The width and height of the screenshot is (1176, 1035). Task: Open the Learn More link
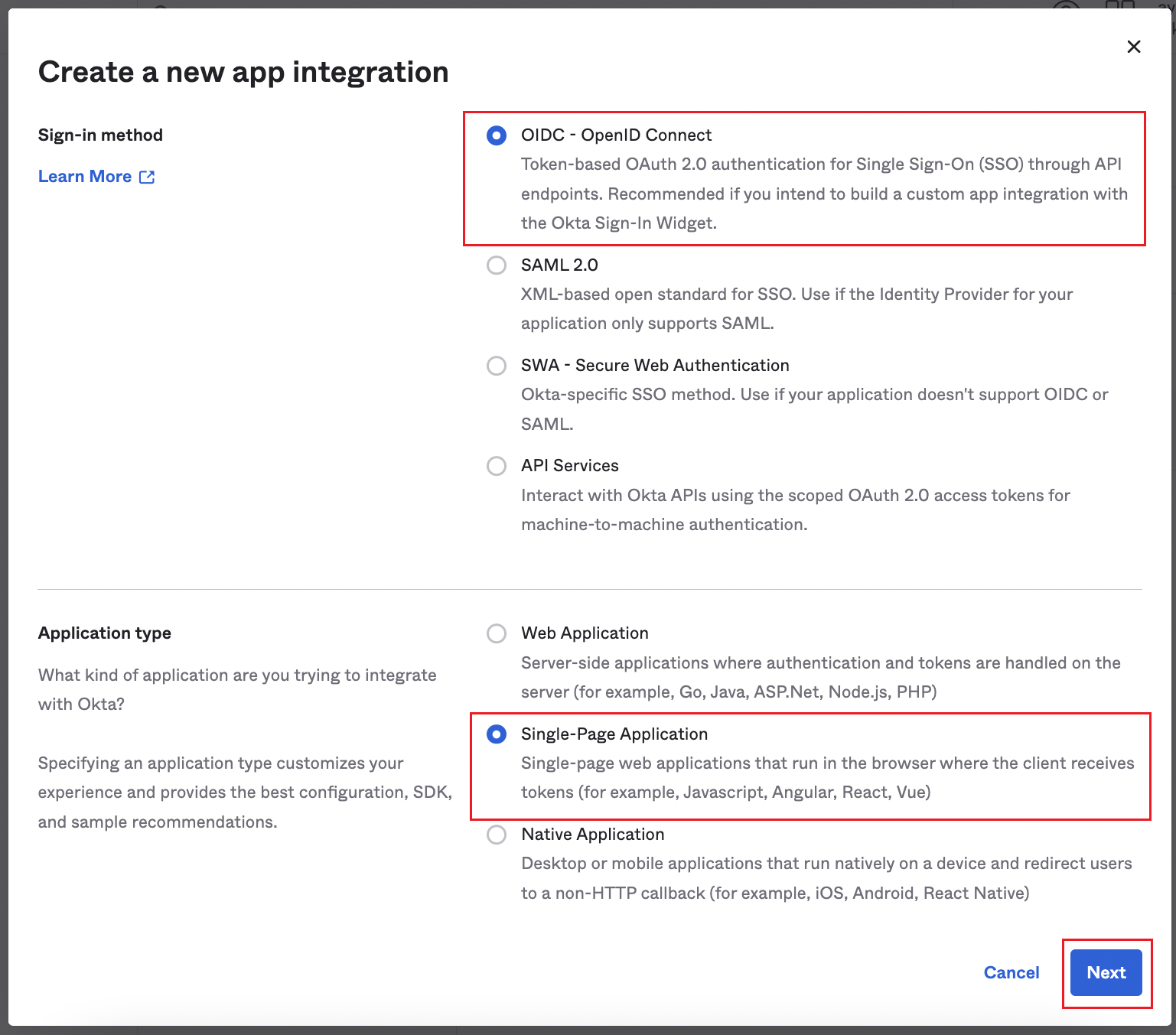(85, 177)
